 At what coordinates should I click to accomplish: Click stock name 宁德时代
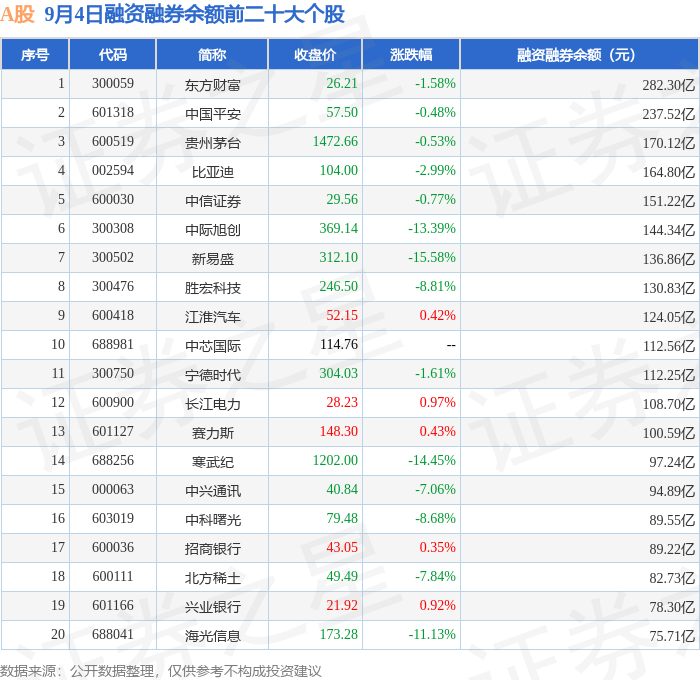[x=212, y=375]
